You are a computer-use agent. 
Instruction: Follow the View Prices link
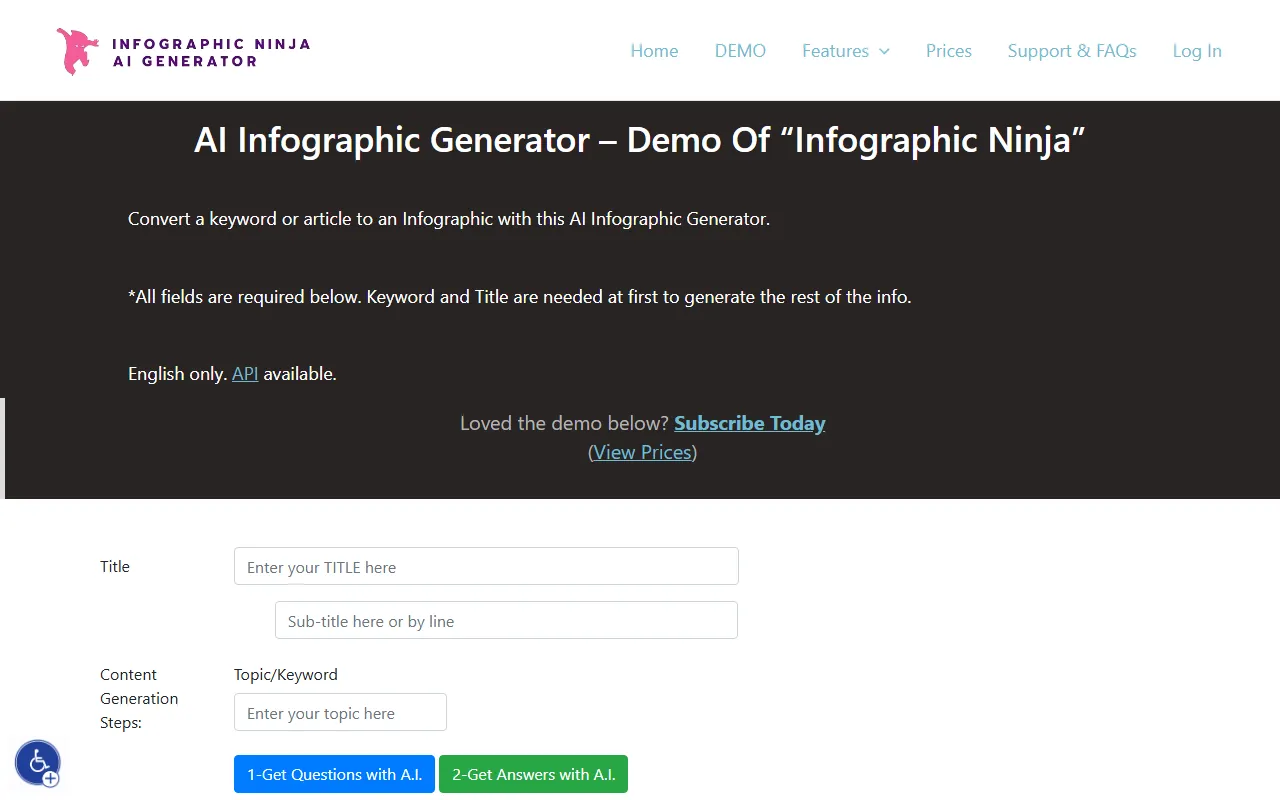642,452
